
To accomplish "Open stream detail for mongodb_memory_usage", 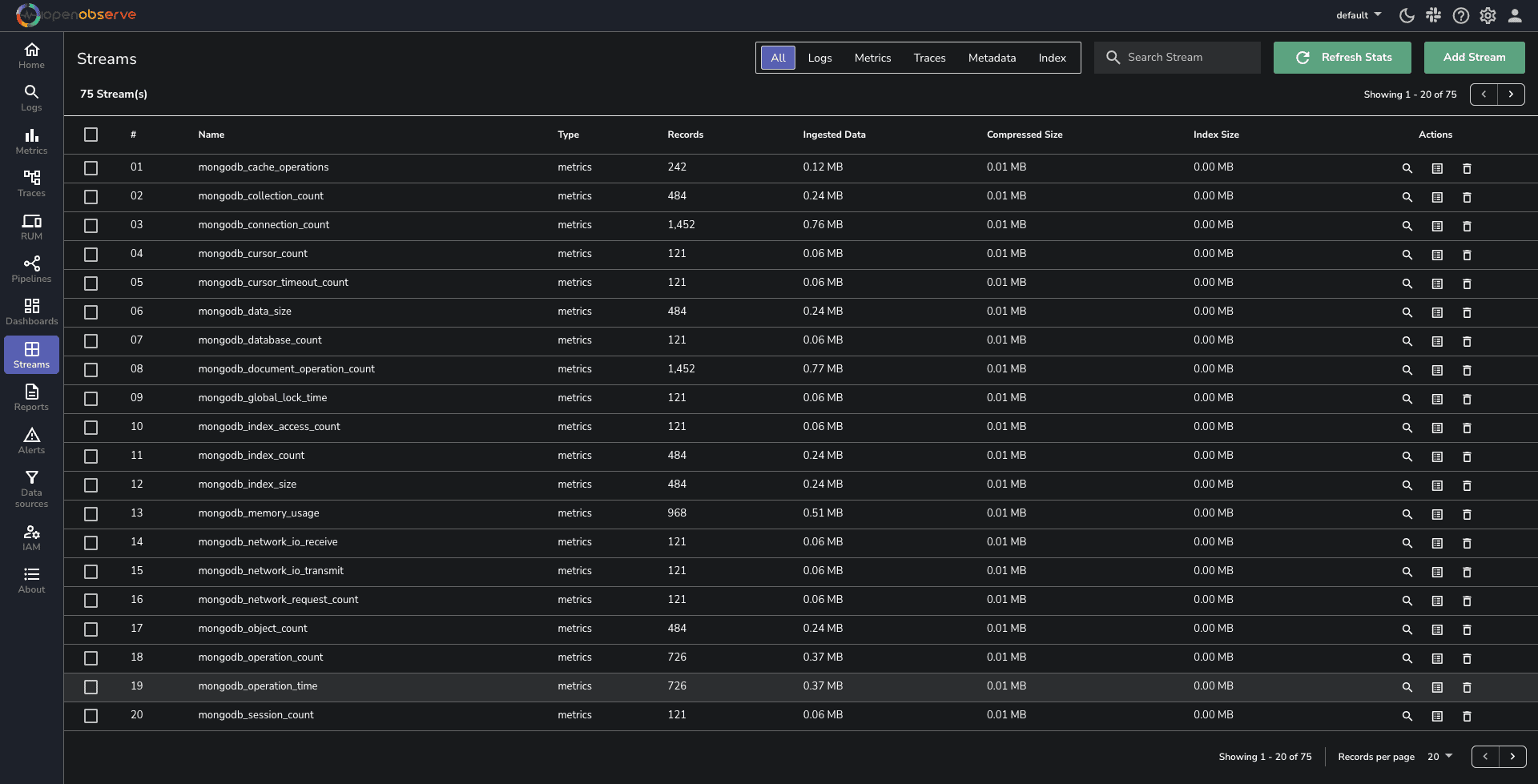I will [x=1437, y=514].
